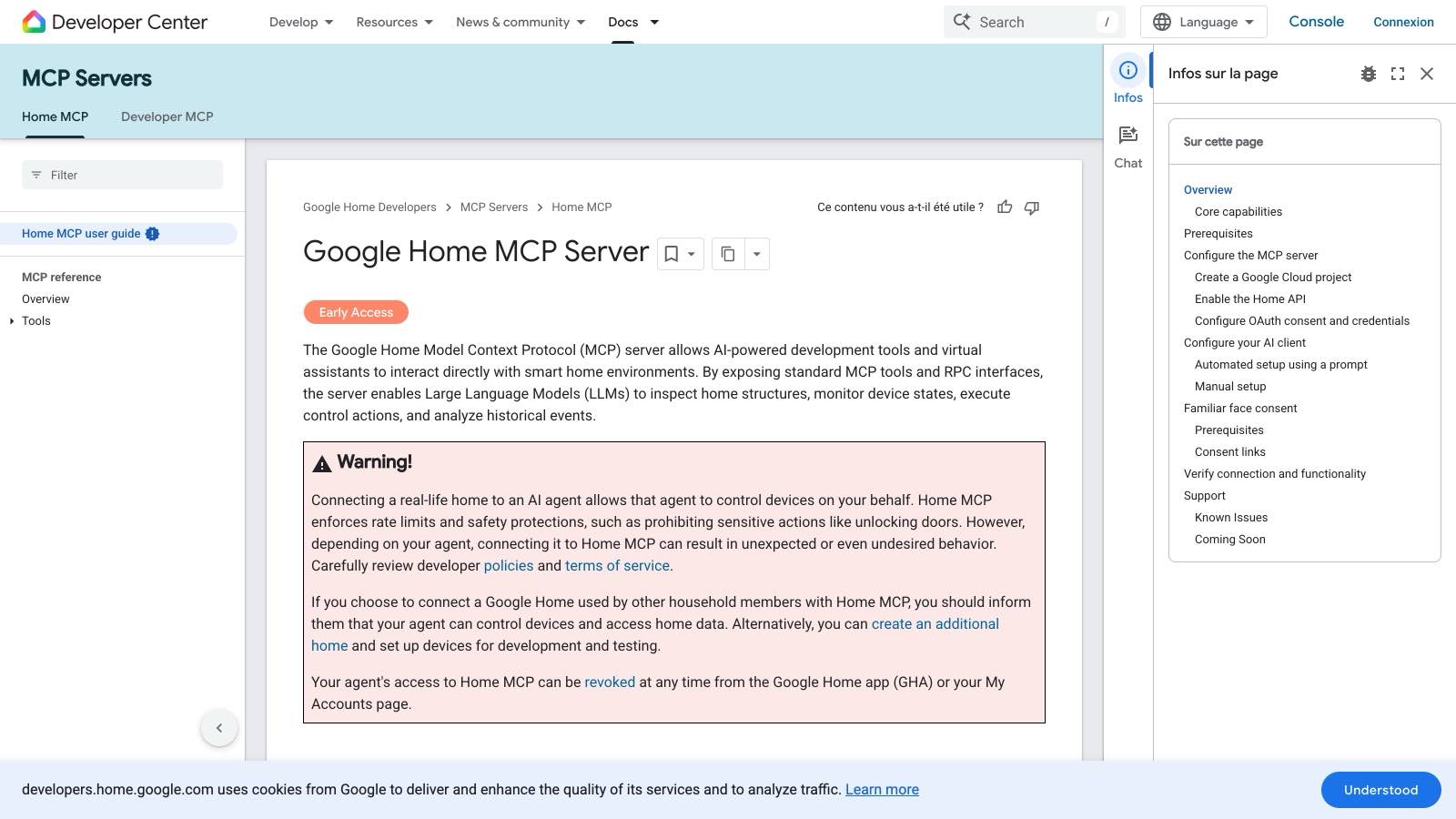Click the Understood cookie button
Viewport: 1456px width, 819px height.
click(x=1380, y=790)
